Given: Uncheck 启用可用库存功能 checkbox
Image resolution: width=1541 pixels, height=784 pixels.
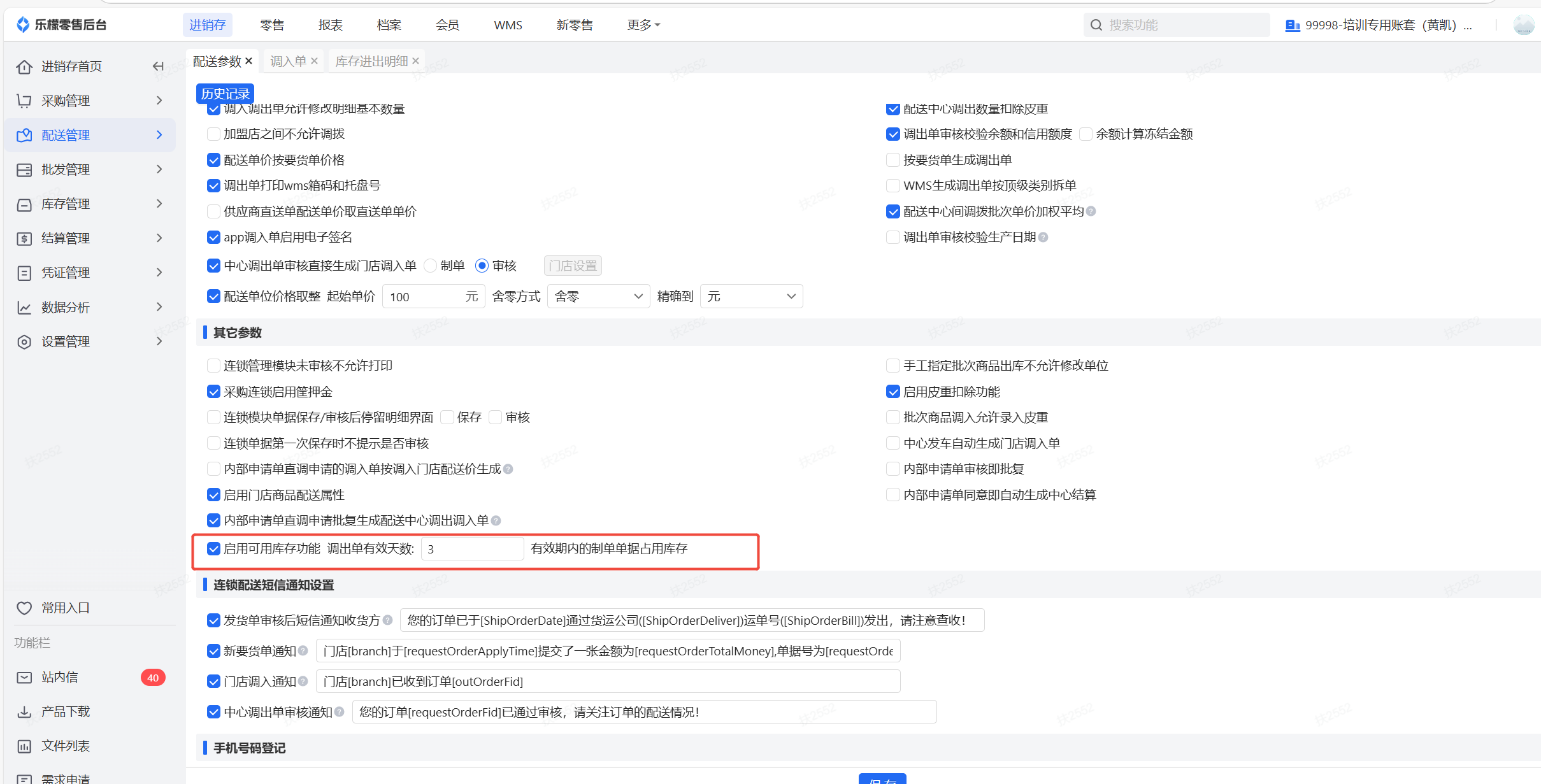Looking at the screenshot, I should (x=214, y=549).
